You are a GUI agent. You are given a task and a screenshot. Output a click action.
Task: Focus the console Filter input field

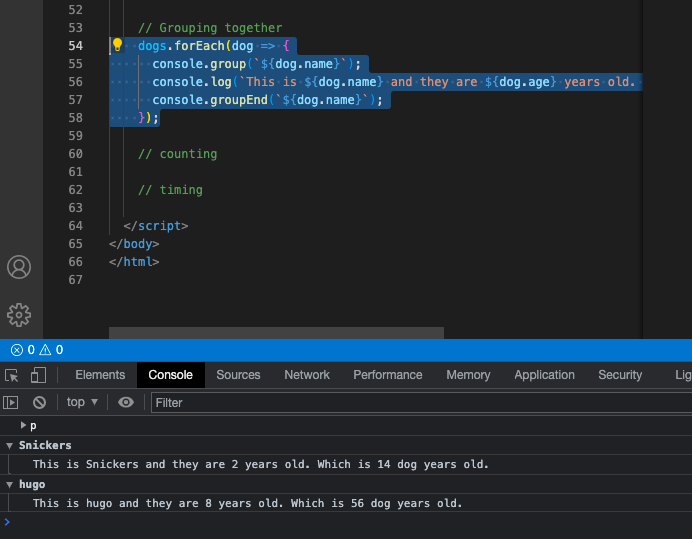point(421,403)
